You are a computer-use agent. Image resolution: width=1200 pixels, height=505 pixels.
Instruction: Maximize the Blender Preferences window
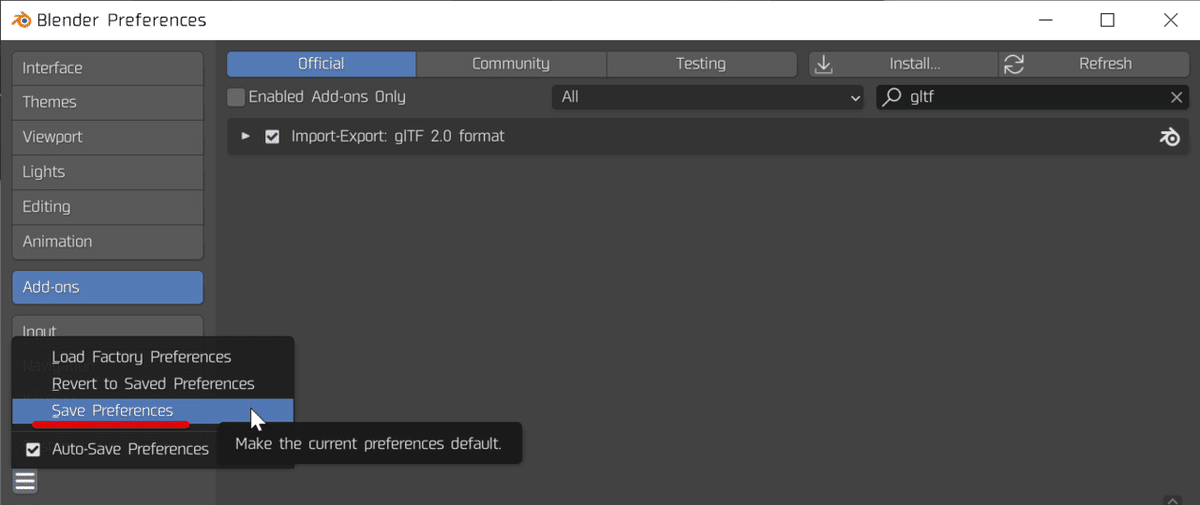(1107, 20)
